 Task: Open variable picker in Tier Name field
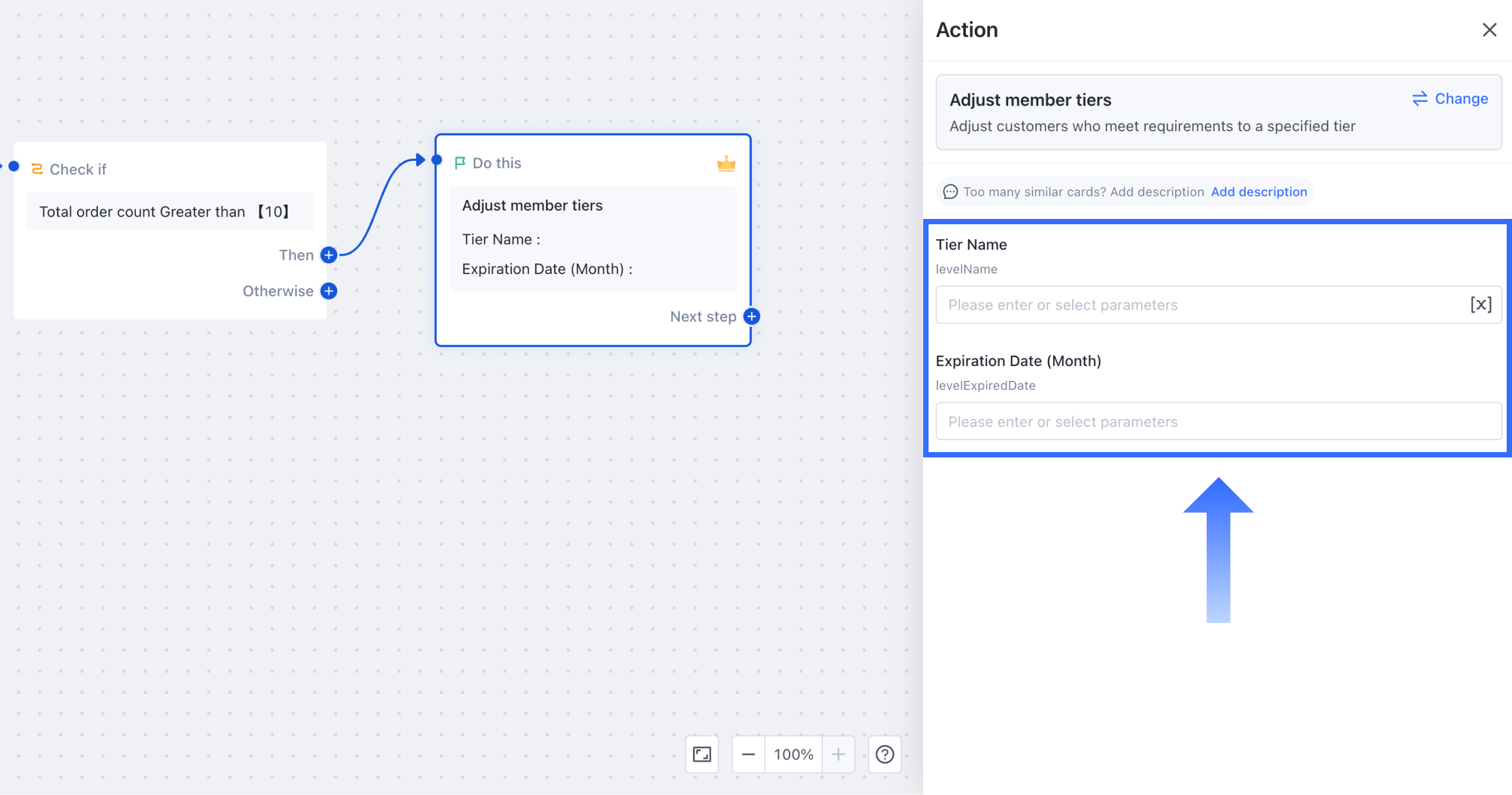tap(1480, 305)
